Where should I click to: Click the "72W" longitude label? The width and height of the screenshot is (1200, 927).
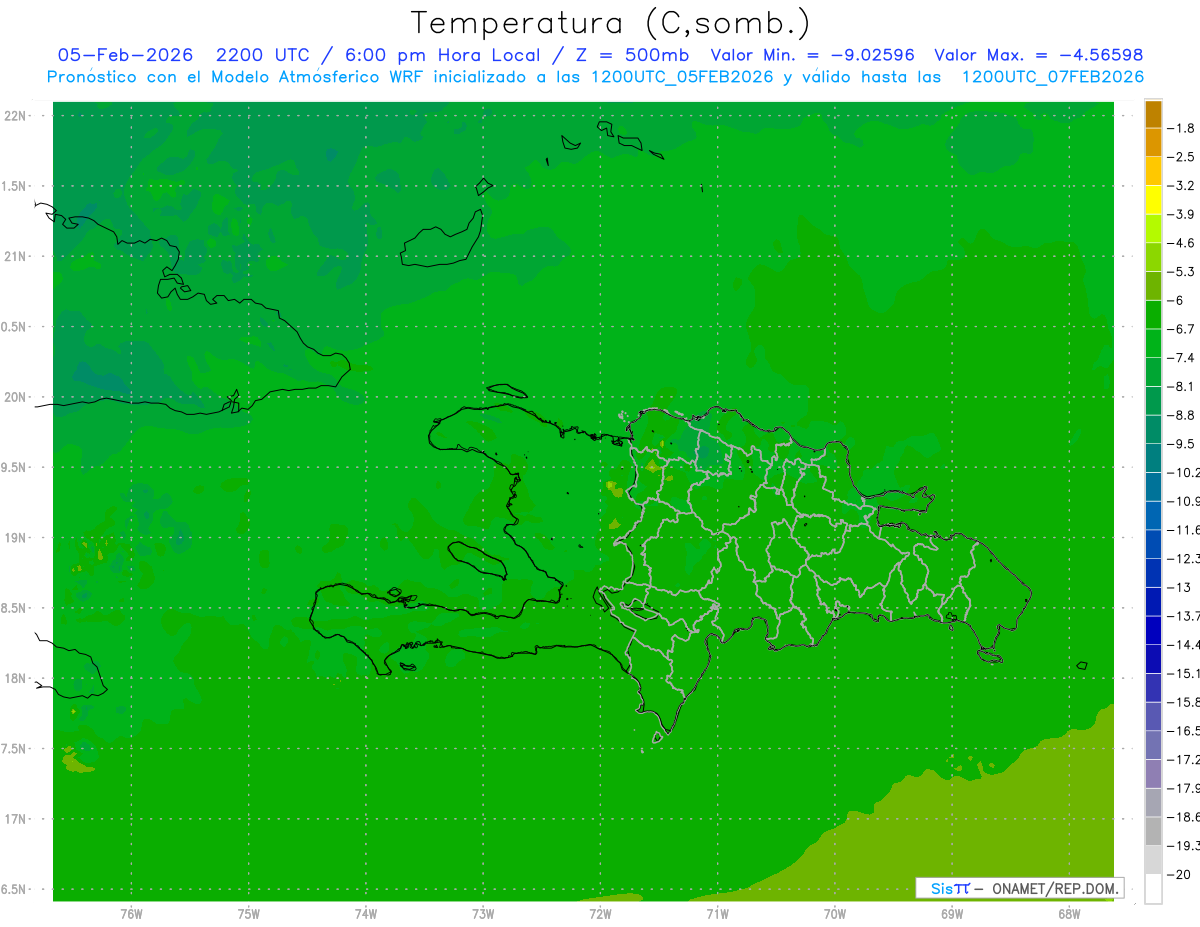[x=600, y=914]
